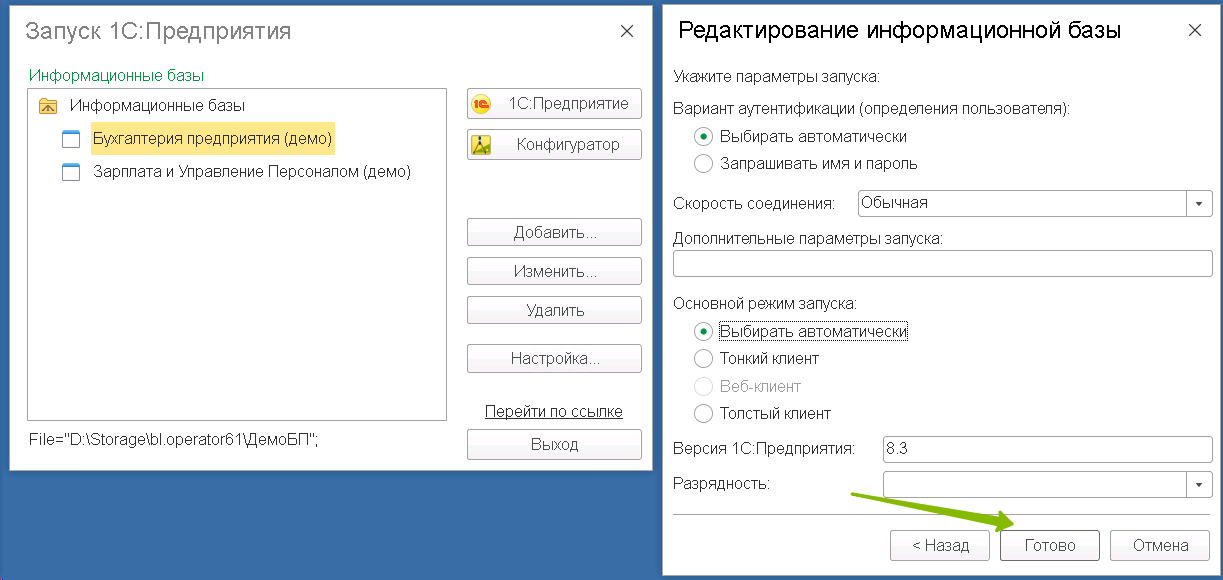Image resolution: width=1223 pixels, height=580 pixels.
Task: Click the Версия 1С:Предприятия text field
Action: tap(1047, 449)
